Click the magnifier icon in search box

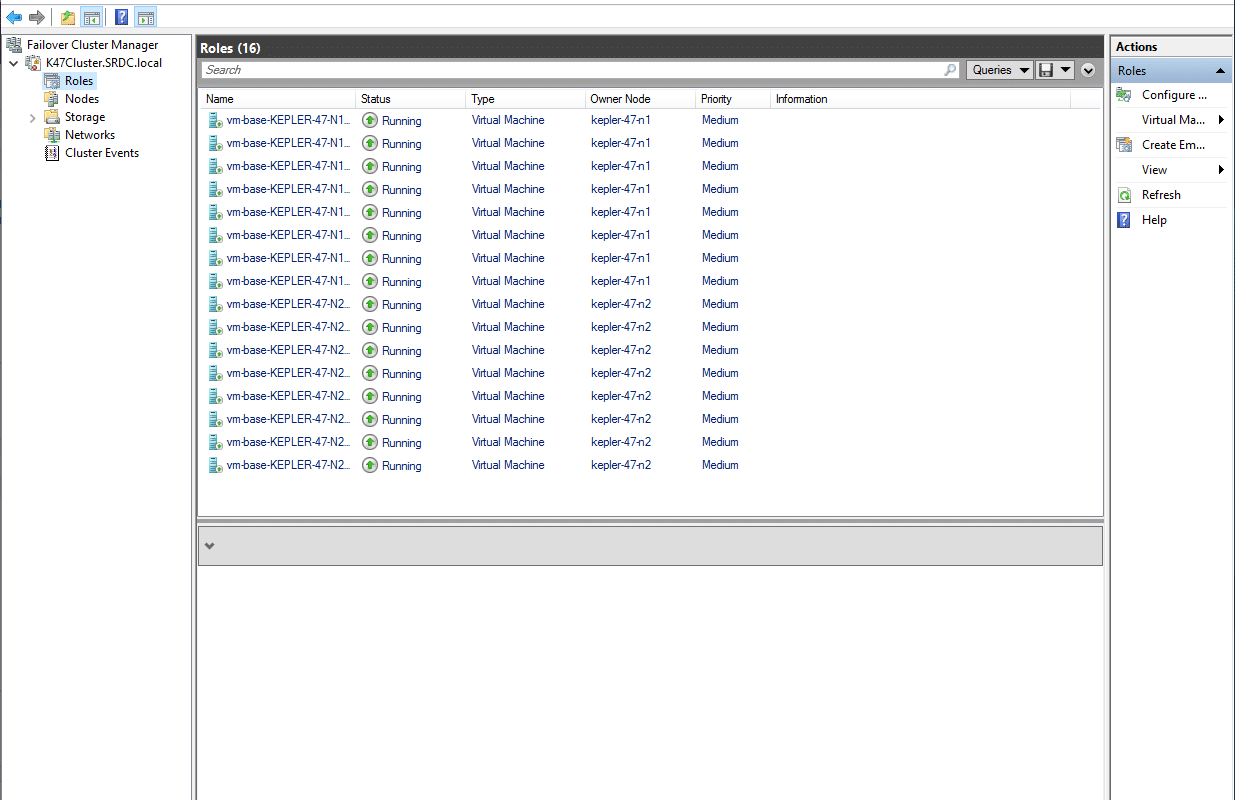pyautogui.click(x=950, y=70)
